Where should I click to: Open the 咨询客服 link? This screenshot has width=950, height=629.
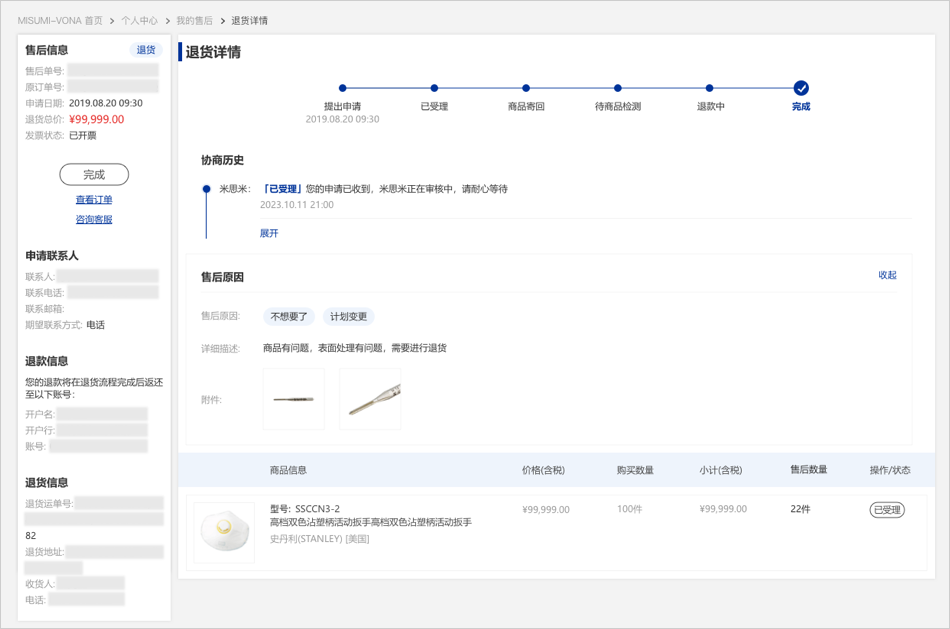[94, 219]
